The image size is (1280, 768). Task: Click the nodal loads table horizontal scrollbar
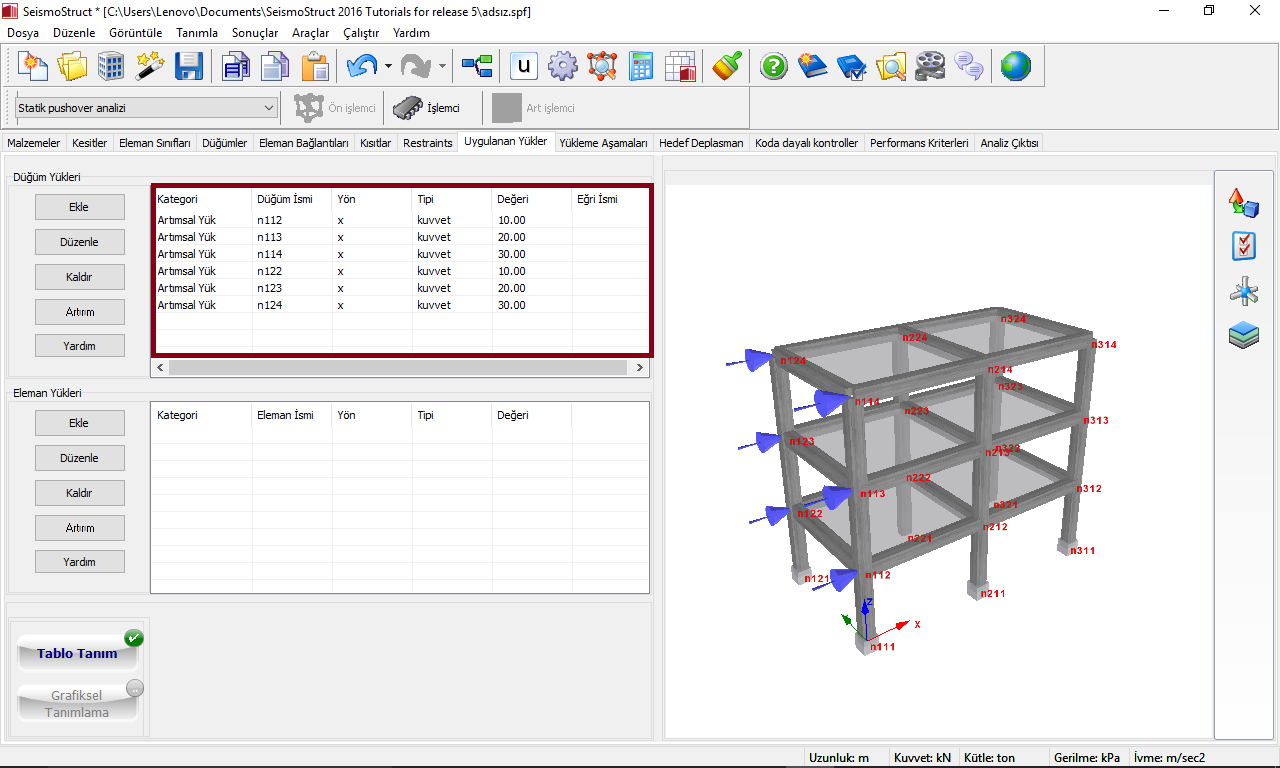[x=400, y=368]
